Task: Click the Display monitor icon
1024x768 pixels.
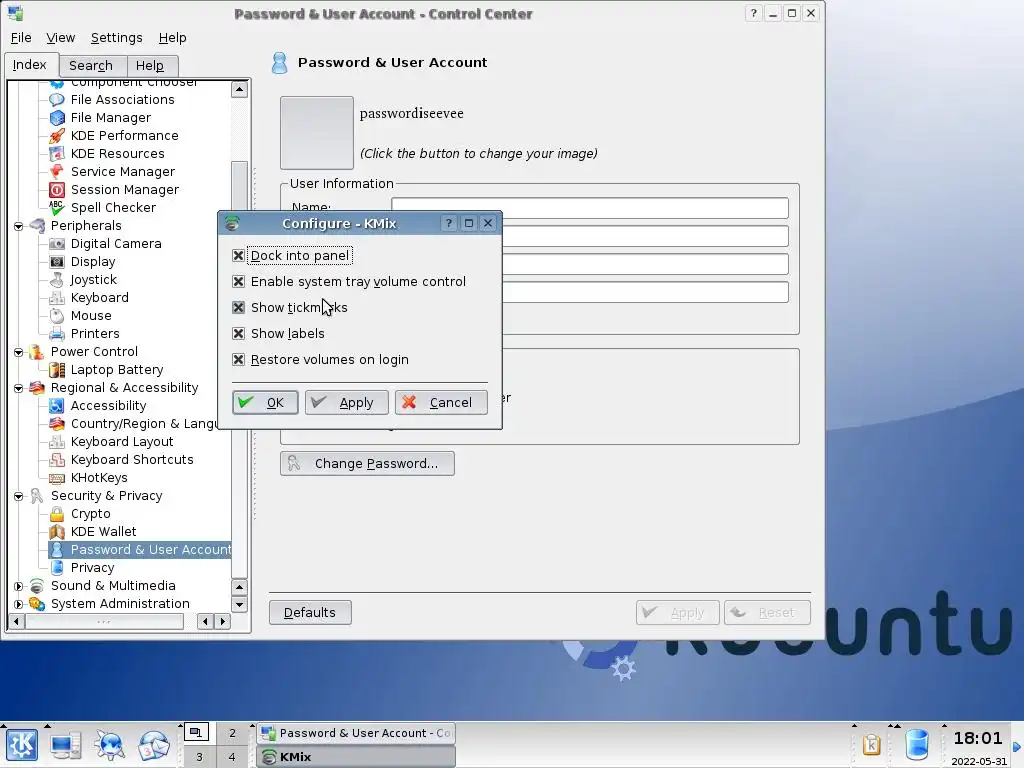Action: point(57,262)
